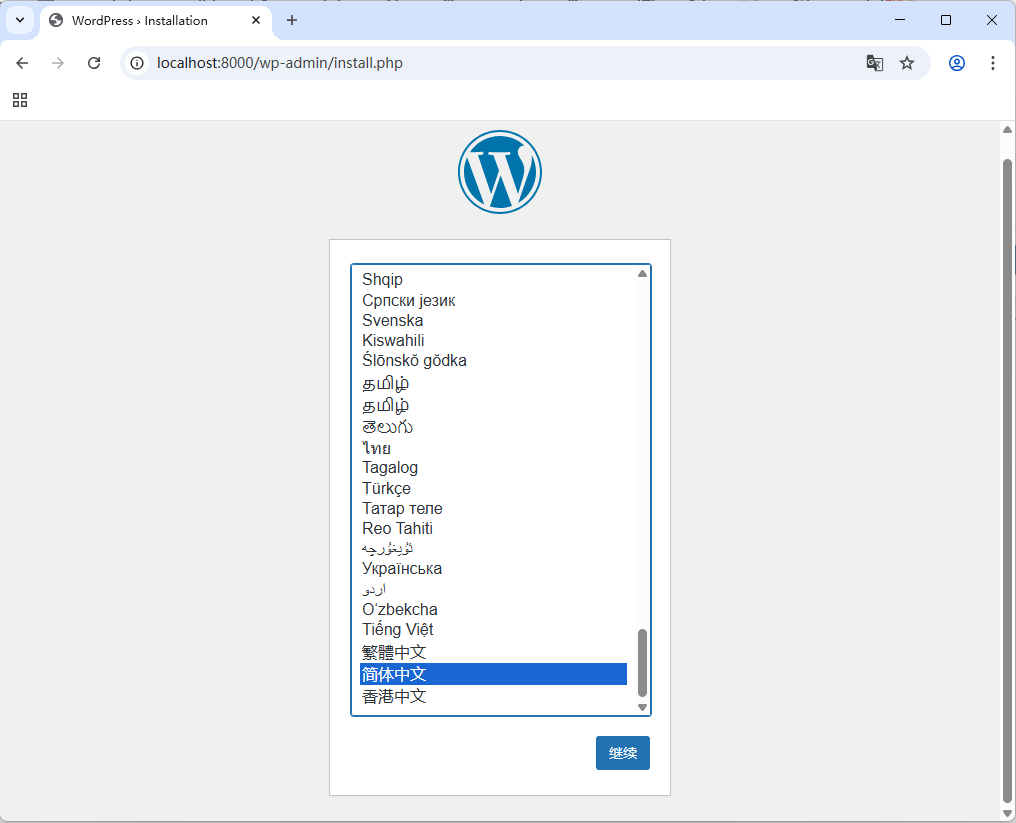Open Chrome three-dot menu
This screenshot has width=1016, height=823.
pos(992,63)
